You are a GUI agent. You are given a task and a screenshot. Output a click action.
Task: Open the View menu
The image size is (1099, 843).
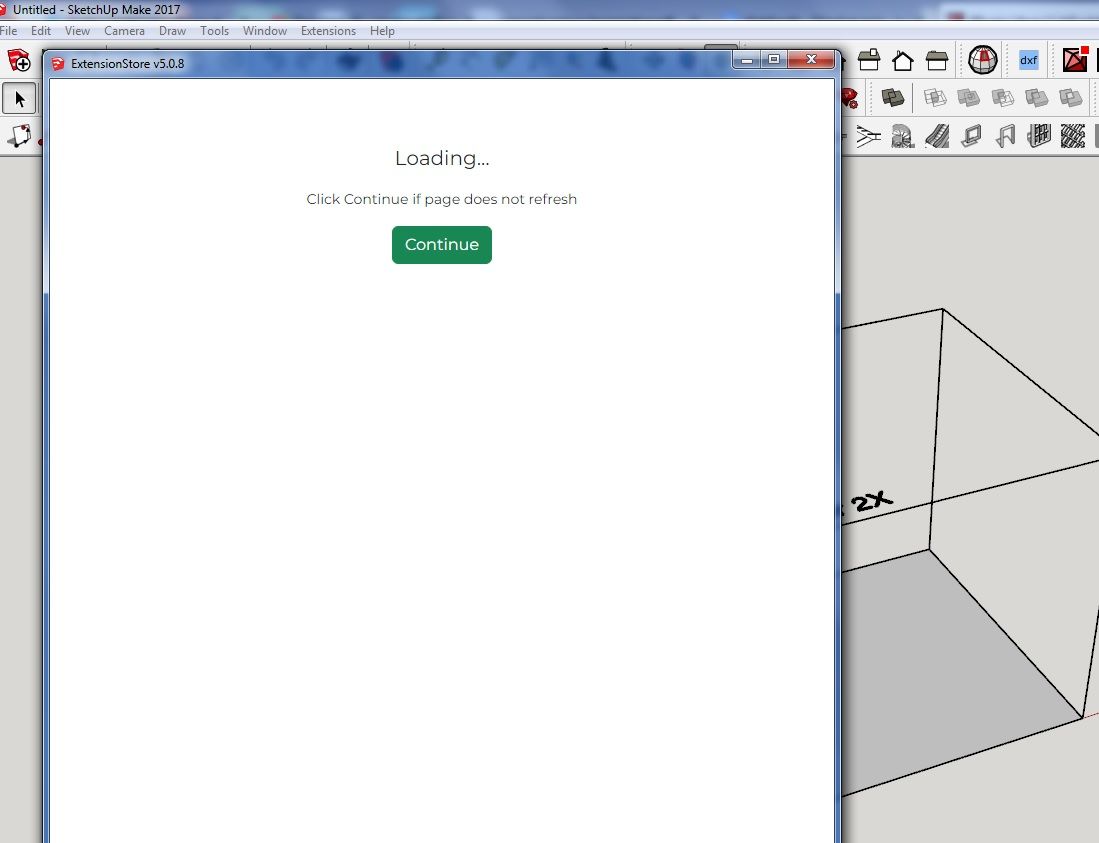pyautogui.click(x=77, y=31)
